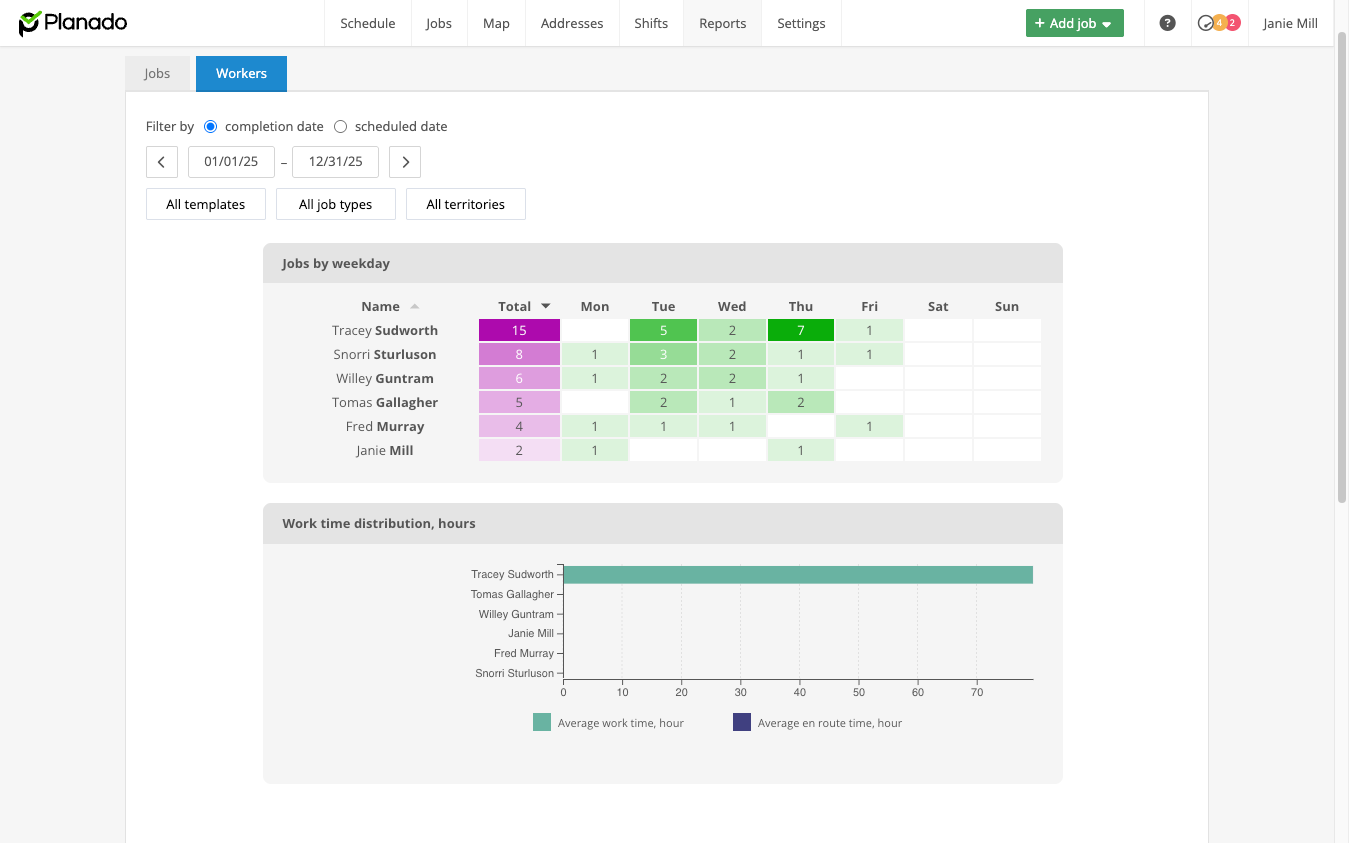Viewport: 1349px width, 843px height.
Task: Click Tracey Sudworth's Thursday cell 7
Action: [x=801, y=331]
